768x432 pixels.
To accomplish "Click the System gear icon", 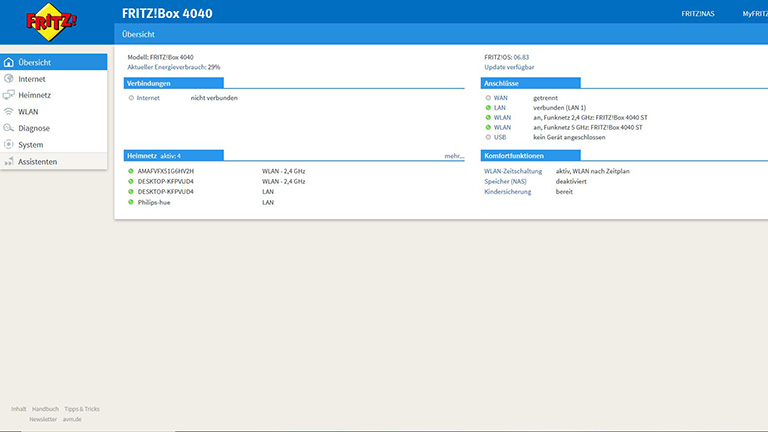I will (9, 144).
